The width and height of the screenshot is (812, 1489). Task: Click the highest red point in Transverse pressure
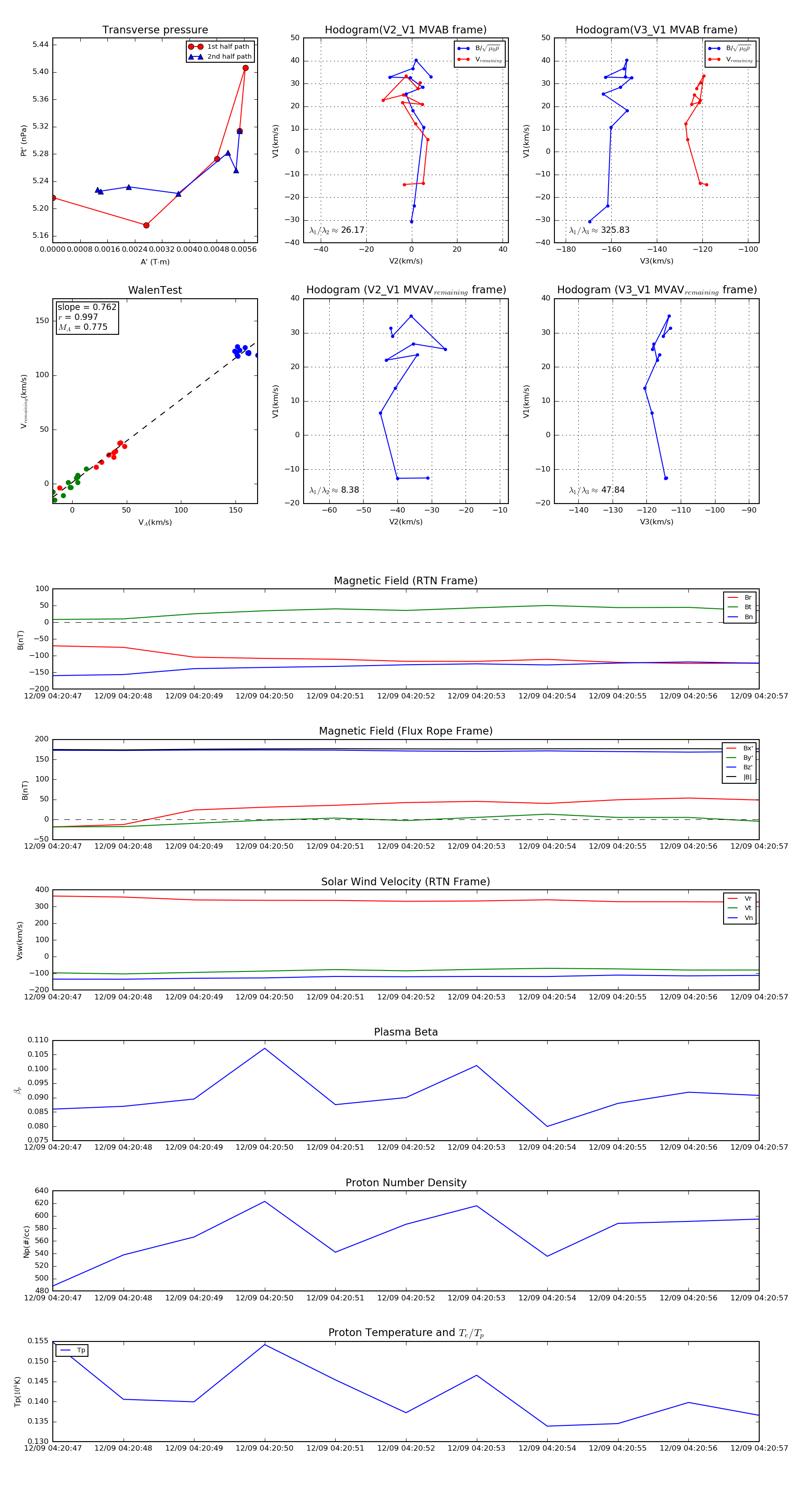coord(245,68)
